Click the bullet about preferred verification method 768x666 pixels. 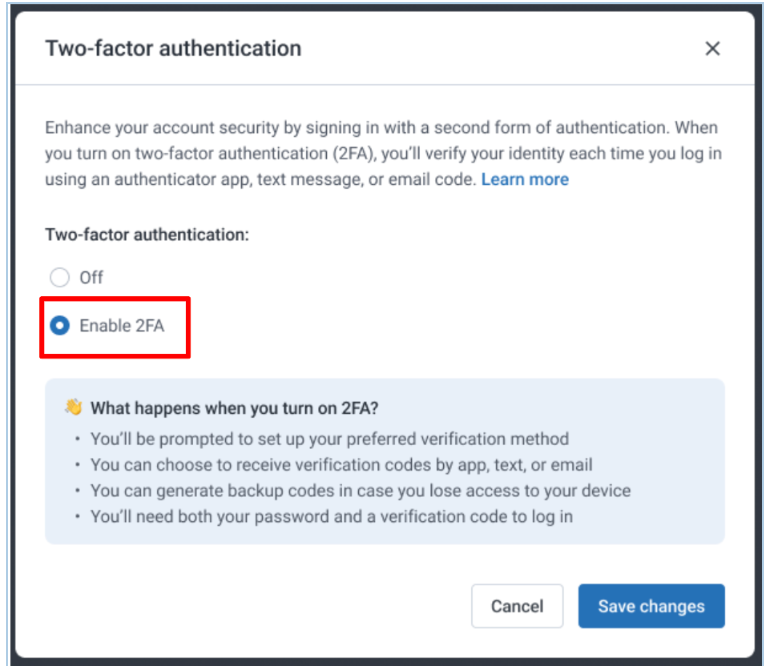(329, 438)
